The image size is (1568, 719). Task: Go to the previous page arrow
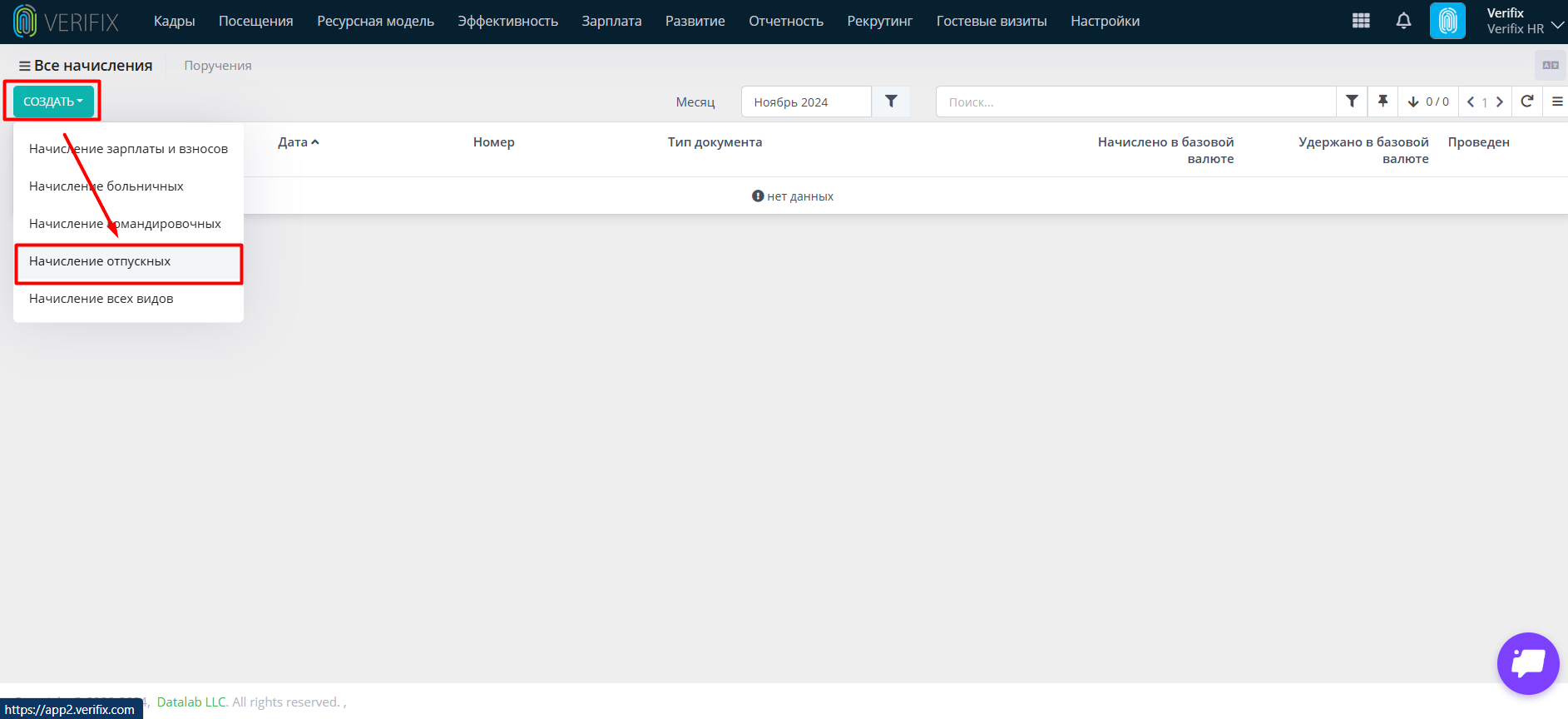1471,102
